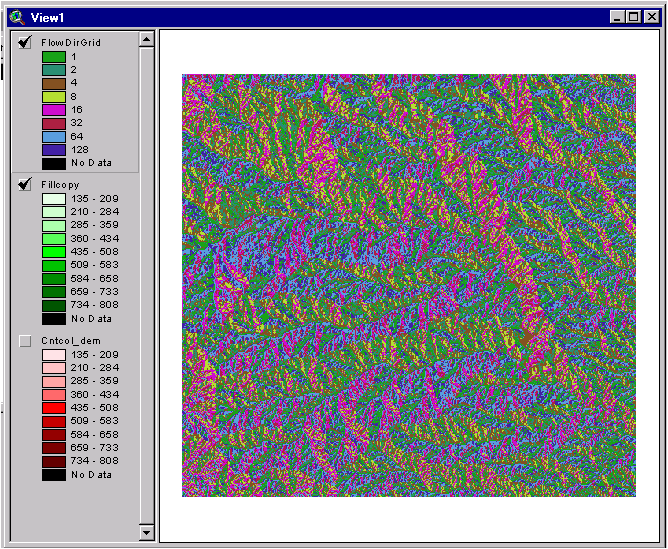
Task: Click the Fillcopy 435 - 508 green swatch
Action: 53,252
